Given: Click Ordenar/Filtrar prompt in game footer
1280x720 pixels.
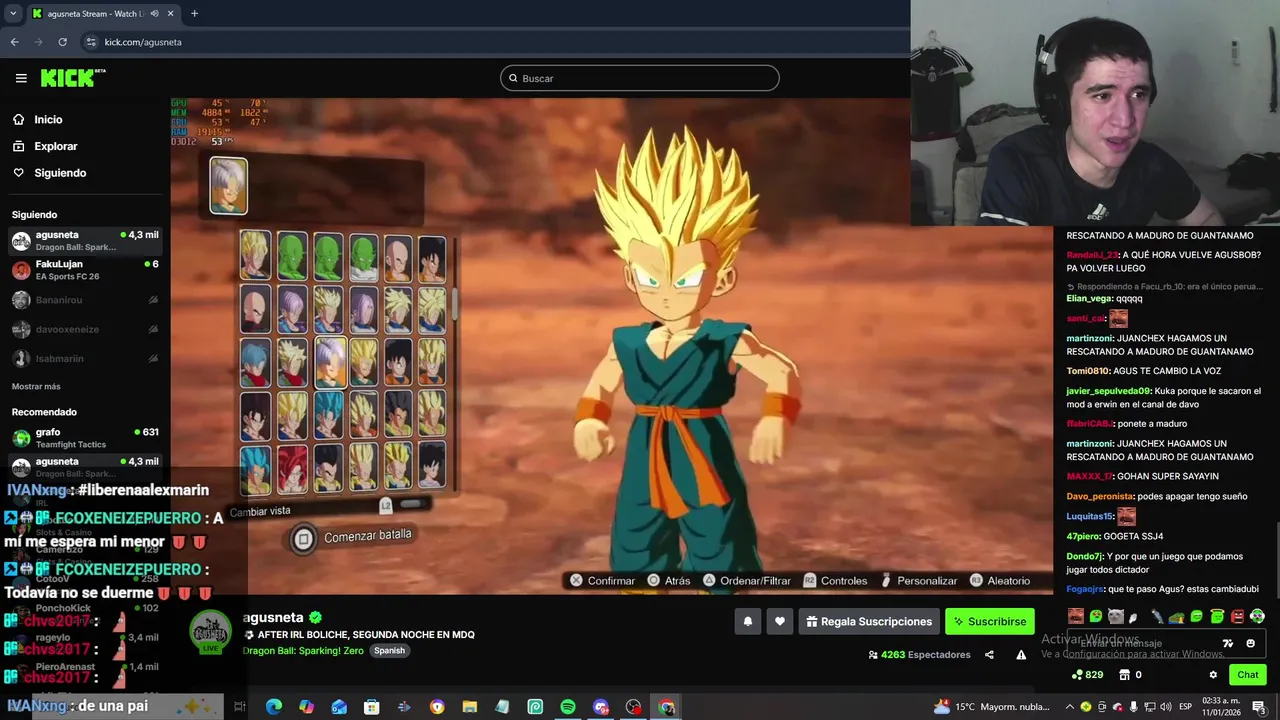Looking at the screenshot, I should point(746,580).
